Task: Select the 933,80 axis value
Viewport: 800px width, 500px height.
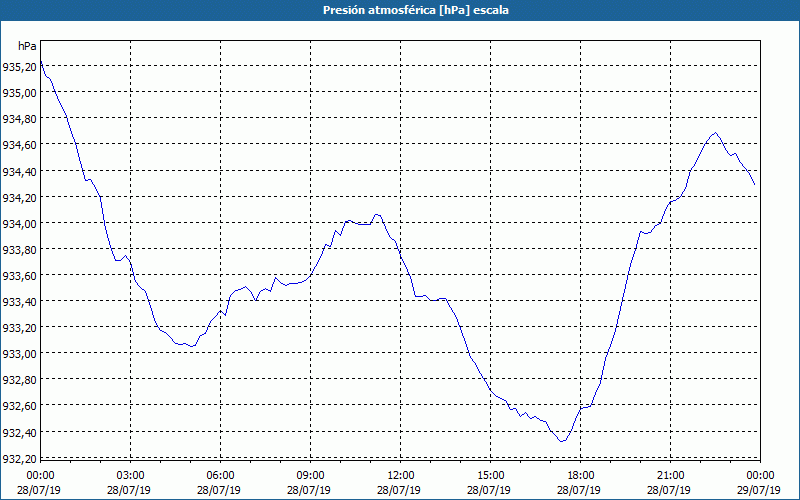Action: [19, 249]
